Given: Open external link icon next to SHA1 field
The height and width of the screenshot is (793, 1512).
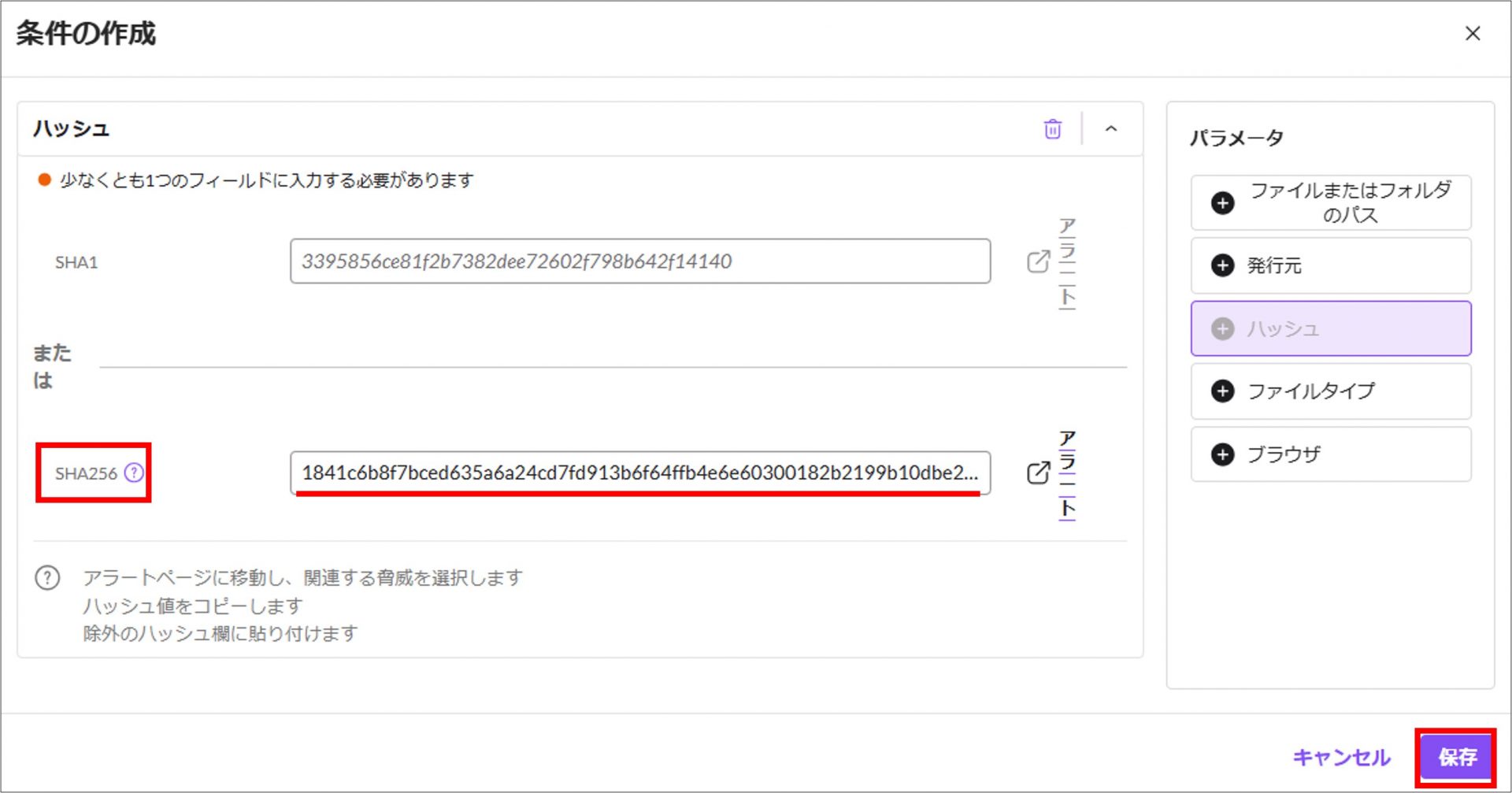Looking at the screenshot, I should click(x=1038, y=261).
